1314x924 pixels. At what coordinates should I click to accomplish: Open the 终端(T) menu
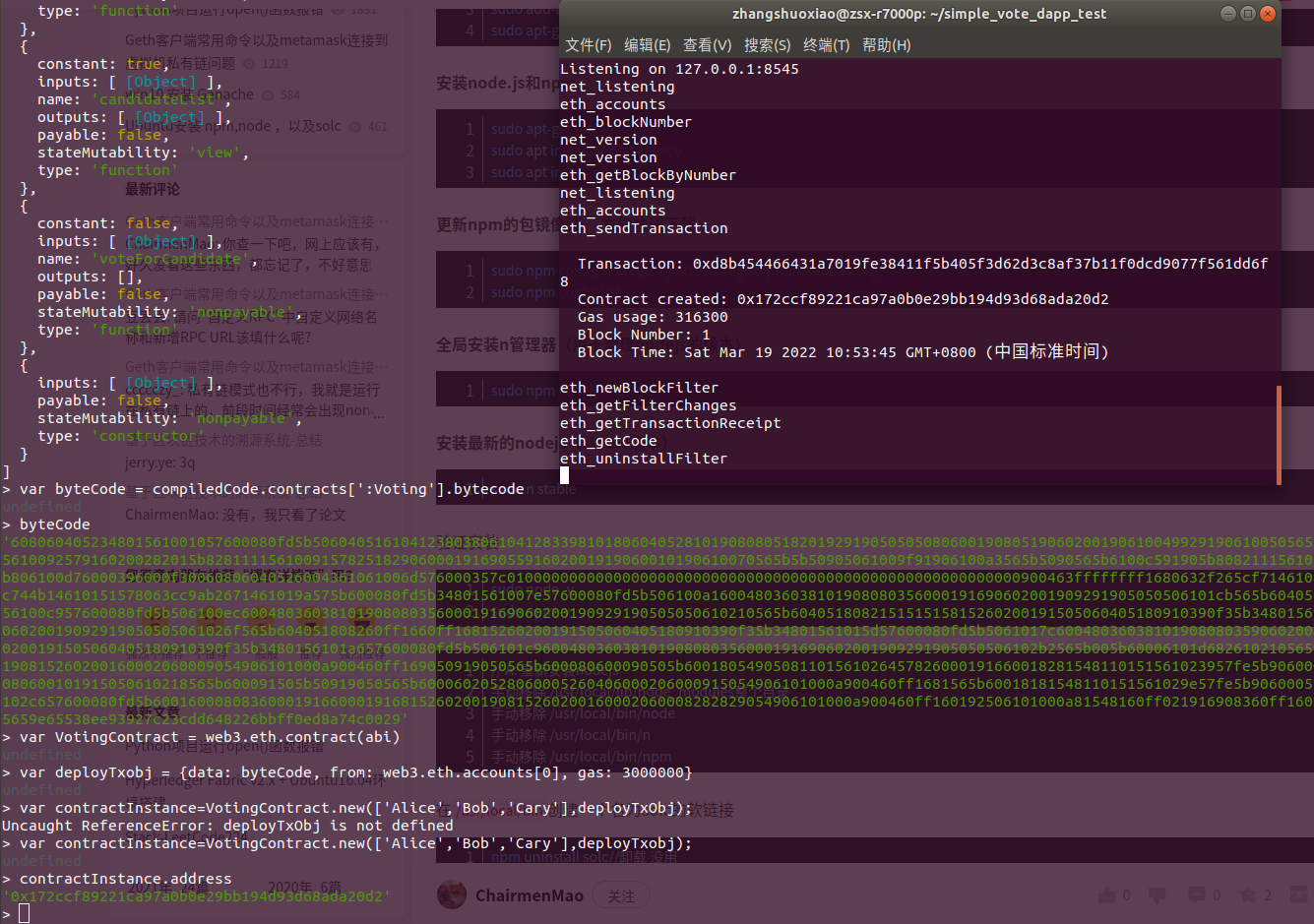click(826, 45)
